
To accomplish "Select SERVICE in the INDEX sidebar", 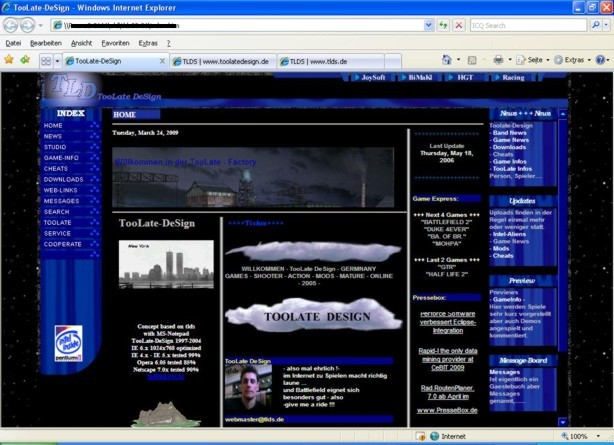I will [57, 233].
